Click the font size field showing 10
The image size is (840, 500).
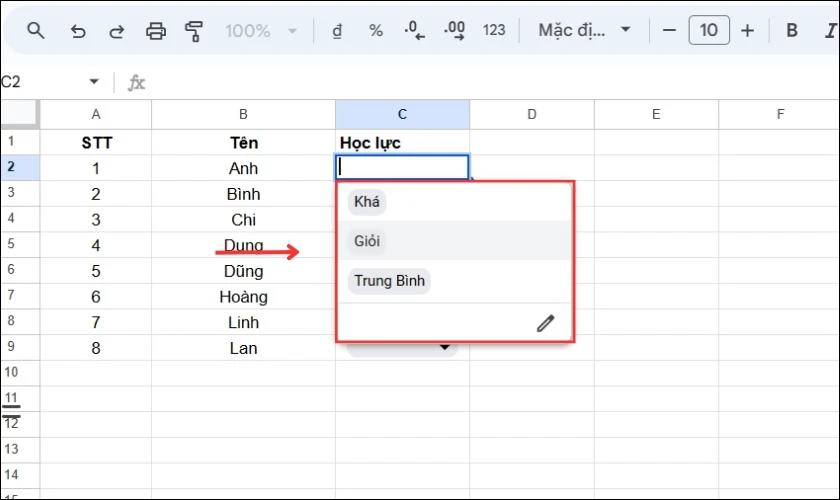(709, 30)
